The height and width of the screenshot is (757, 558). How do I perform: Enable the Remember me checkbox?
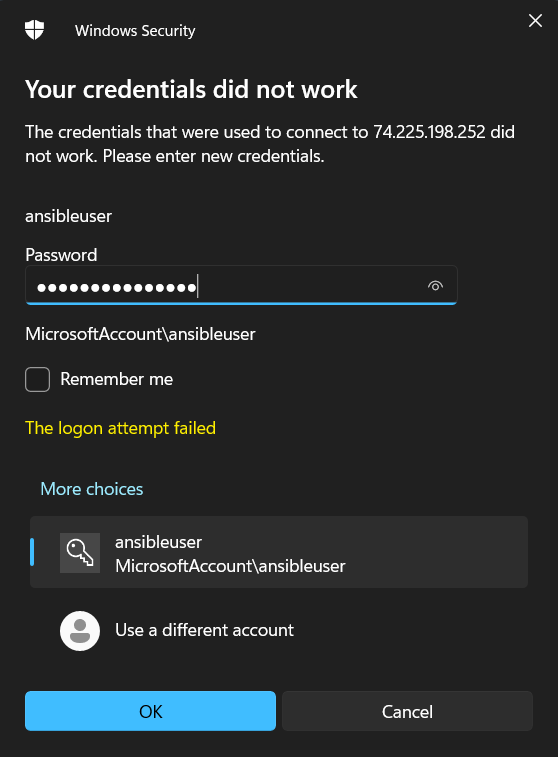38,379
